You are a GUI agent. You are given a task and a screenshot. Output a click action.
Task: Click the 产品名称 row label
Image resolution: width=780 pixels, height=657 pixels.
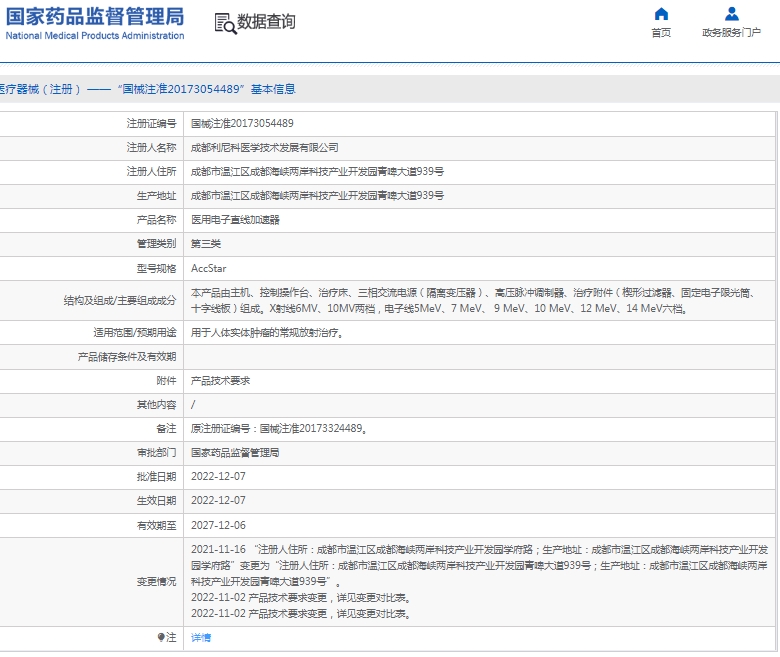156,220
